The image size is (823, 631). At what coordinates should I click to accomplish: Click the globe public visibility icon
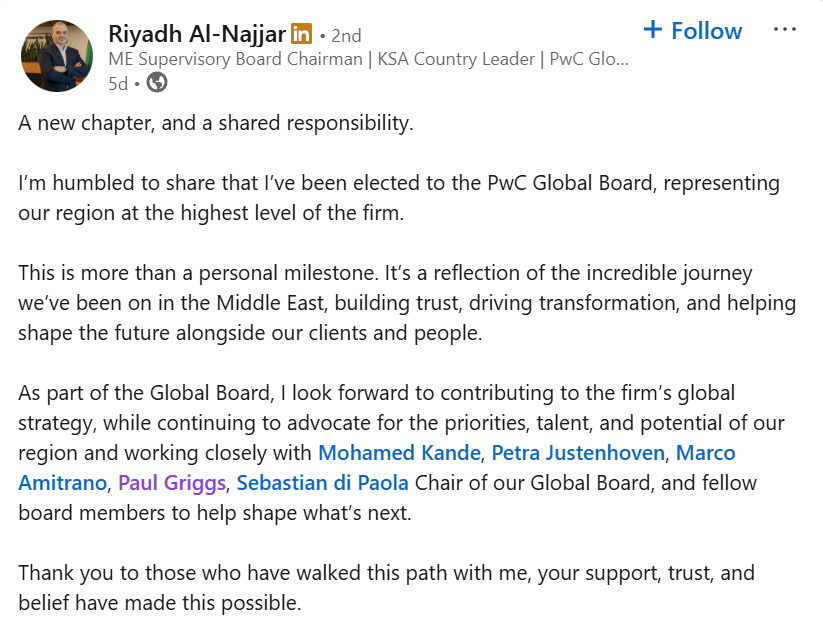(x=156, y=82)
